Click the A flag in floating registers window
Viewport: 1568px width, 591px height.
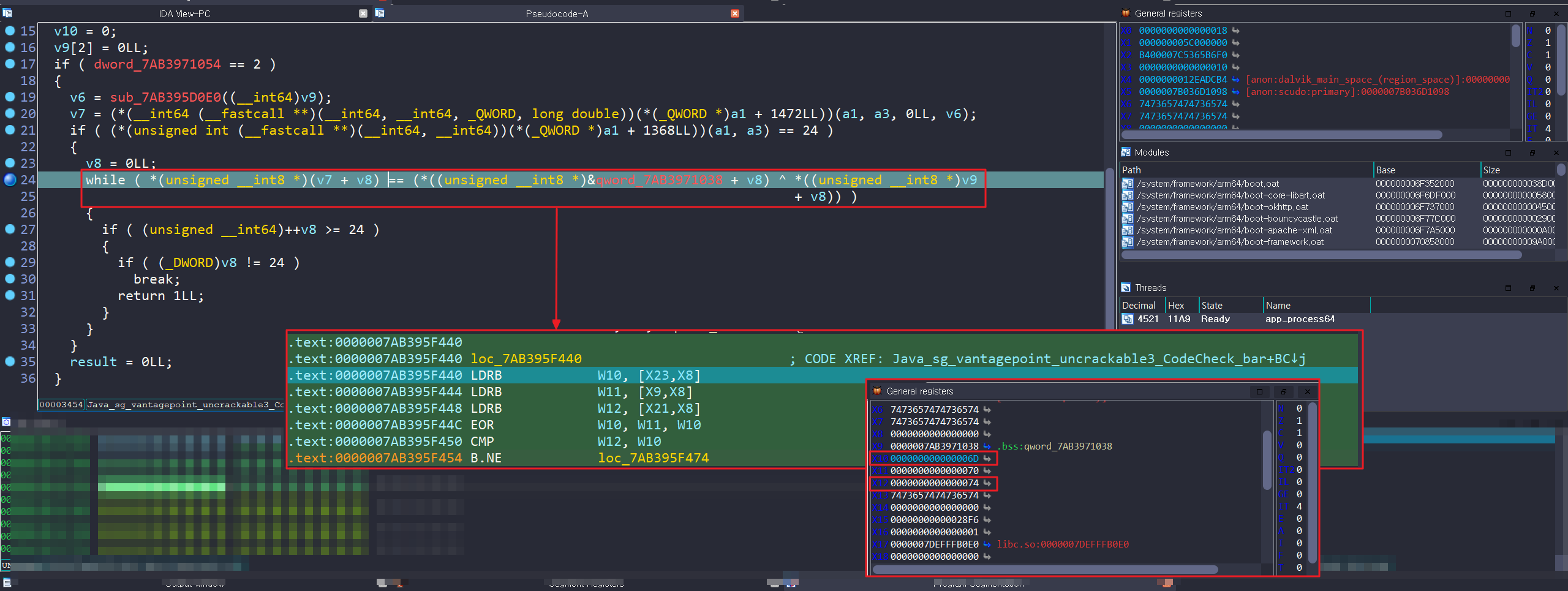coord(1281,531)
